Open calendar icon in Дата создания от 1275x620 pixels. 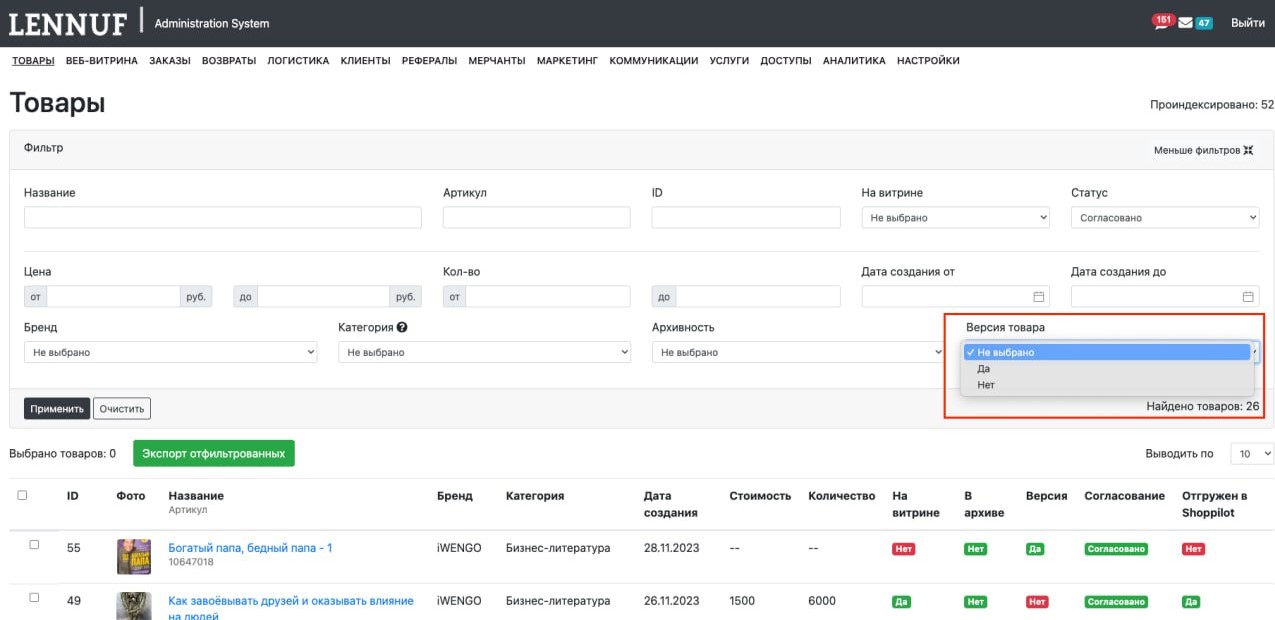1038,297
